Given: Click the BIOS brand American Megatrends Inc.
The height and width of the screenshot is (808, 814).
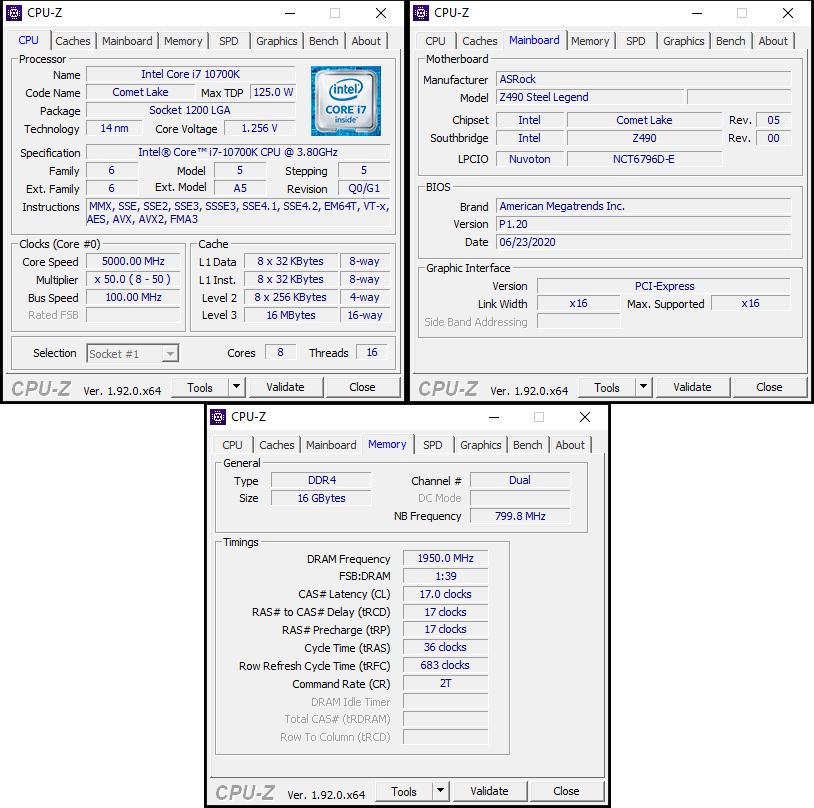Looking at the screenshot, I should pyautogui.click(x=643, y=206).
